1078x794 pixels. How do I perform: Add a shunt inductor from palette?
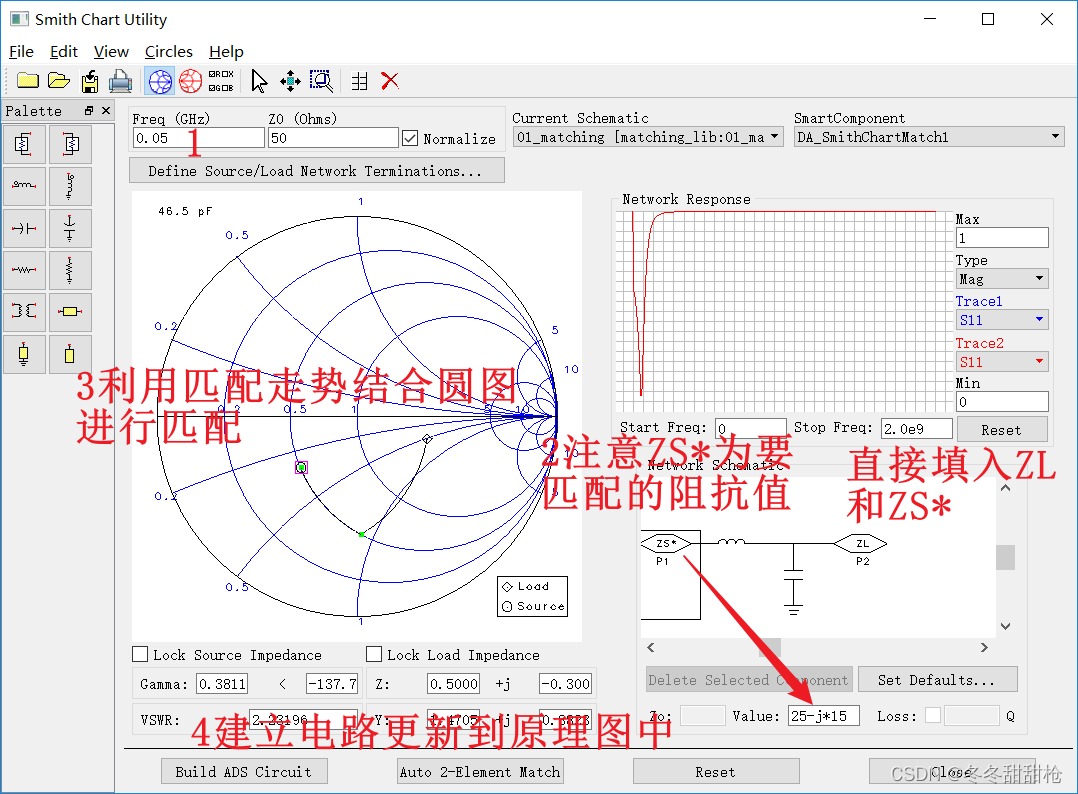click(70, 186)
